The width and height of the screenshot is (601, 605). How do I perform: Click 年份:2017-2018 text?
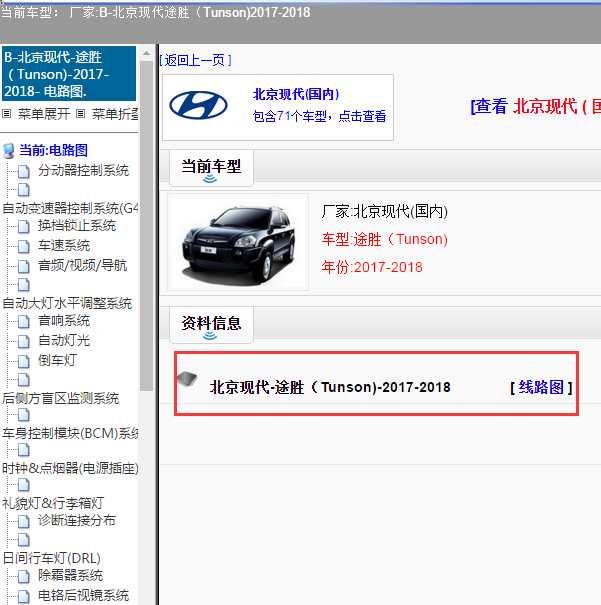point(372,267)
